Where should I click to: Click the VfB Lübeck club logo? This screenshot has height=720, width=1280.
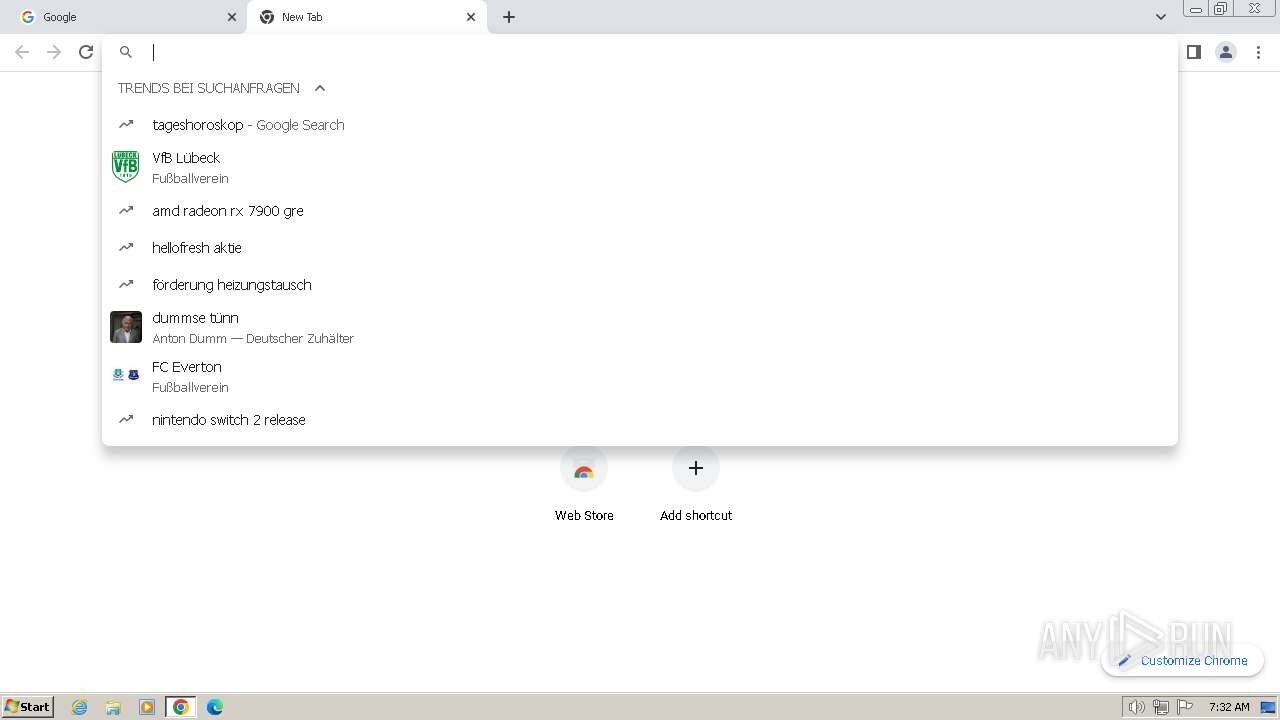pyautogui.click(x=126, y=167)
